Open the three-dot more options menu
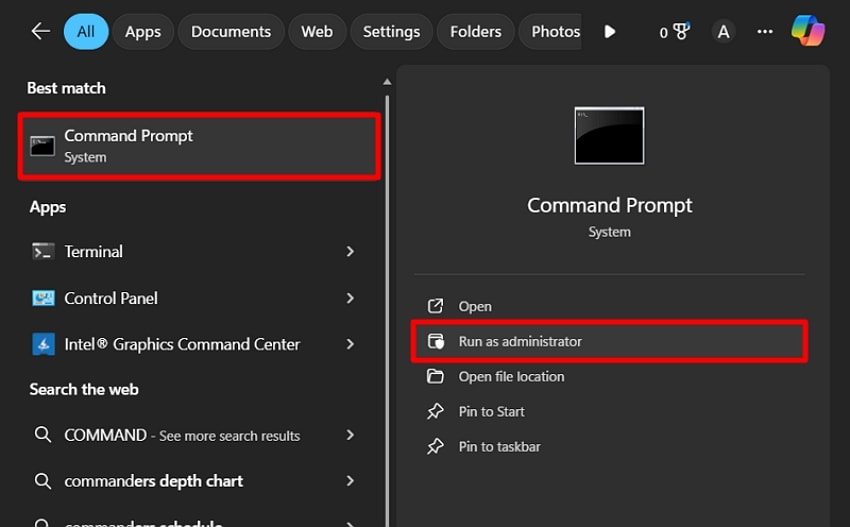This screenshot has width=850, height=527. 765,31
